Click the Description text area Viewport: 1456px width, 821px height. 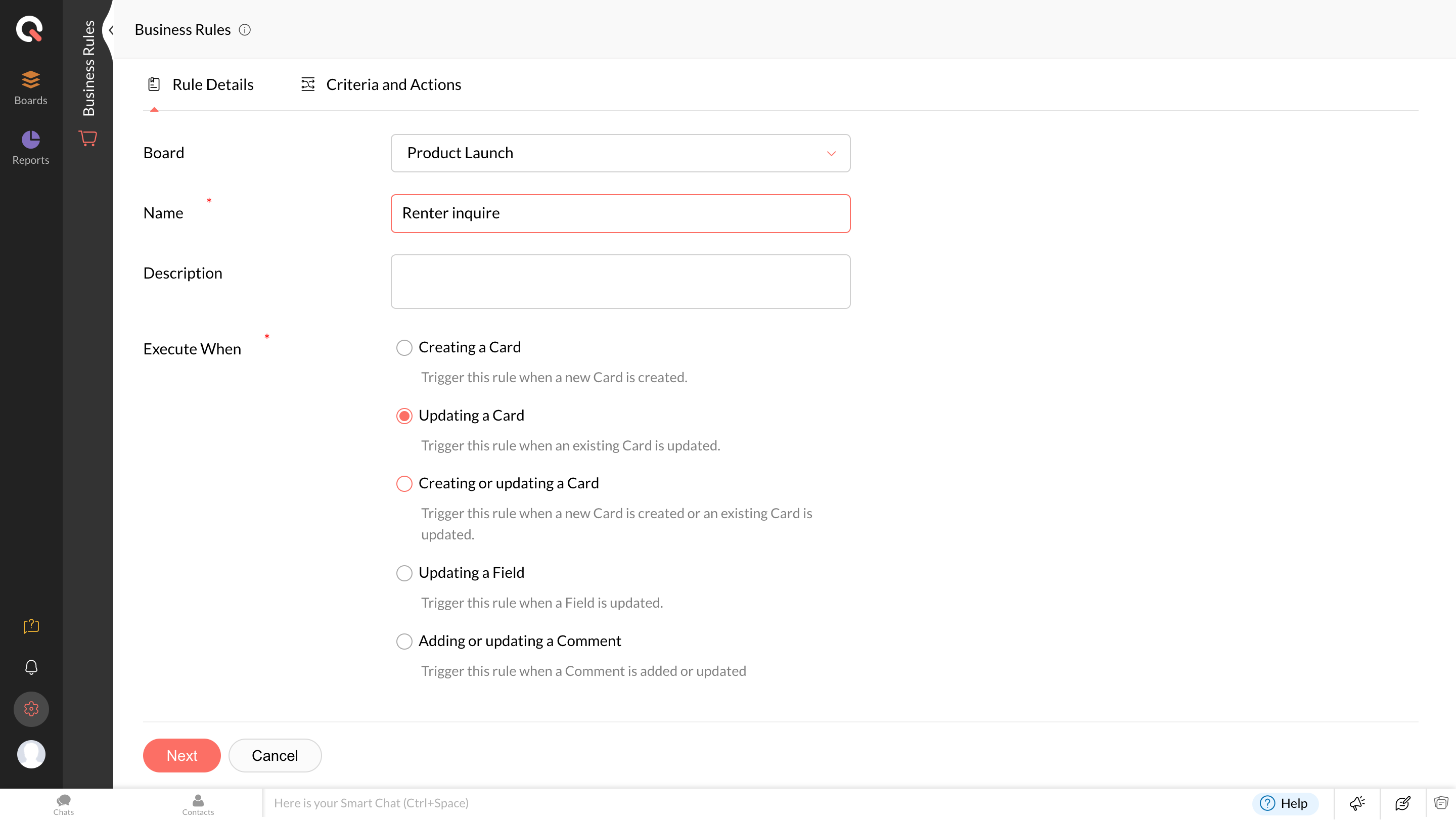(x=620, y=282)
